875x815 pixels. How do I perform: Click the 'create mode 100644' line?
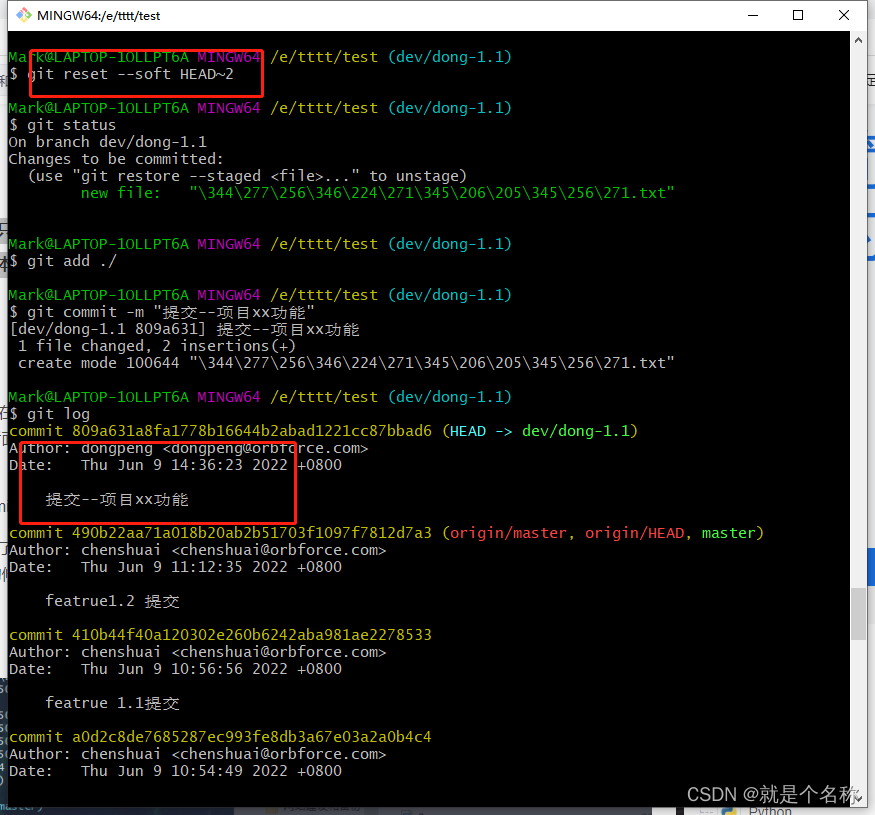pyautogui.click(x=346, y=363)
